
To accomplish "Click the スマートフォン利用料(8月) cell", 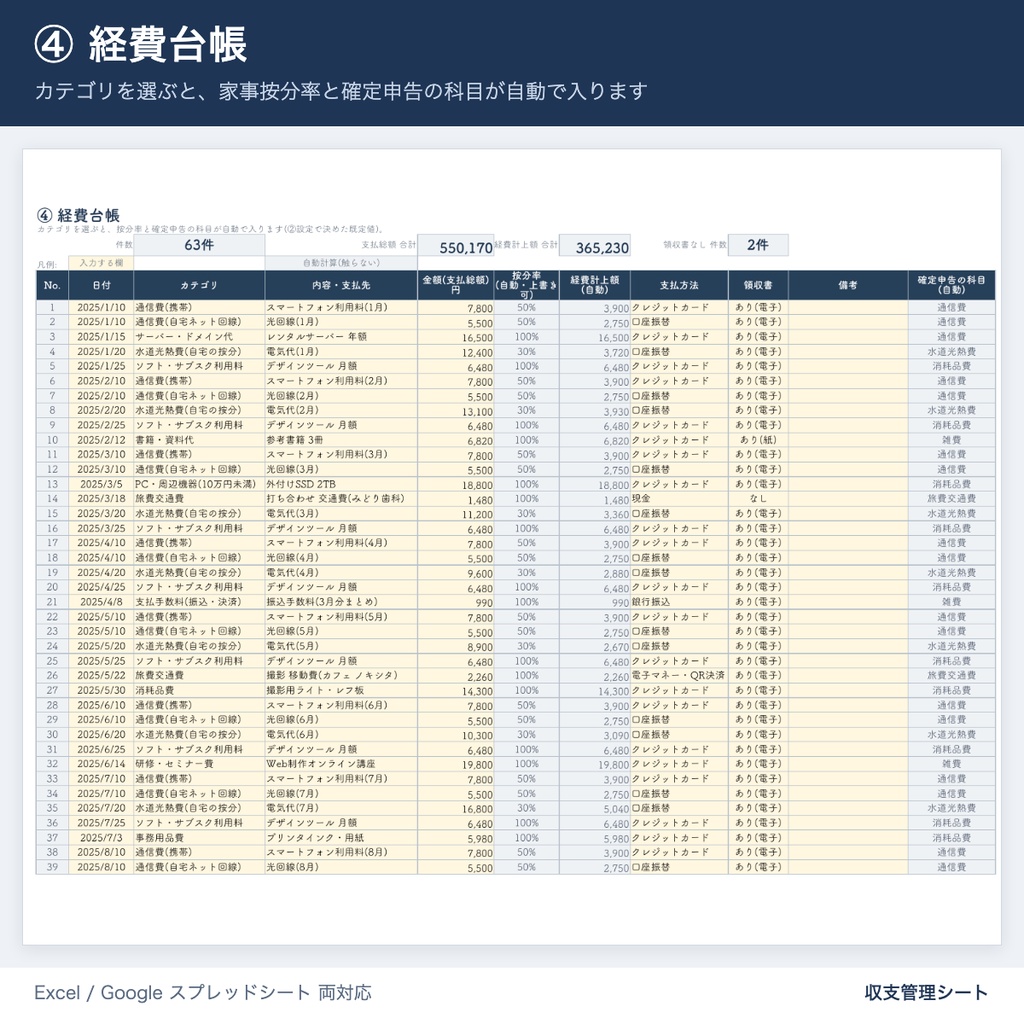I will (x=341, y=852).
